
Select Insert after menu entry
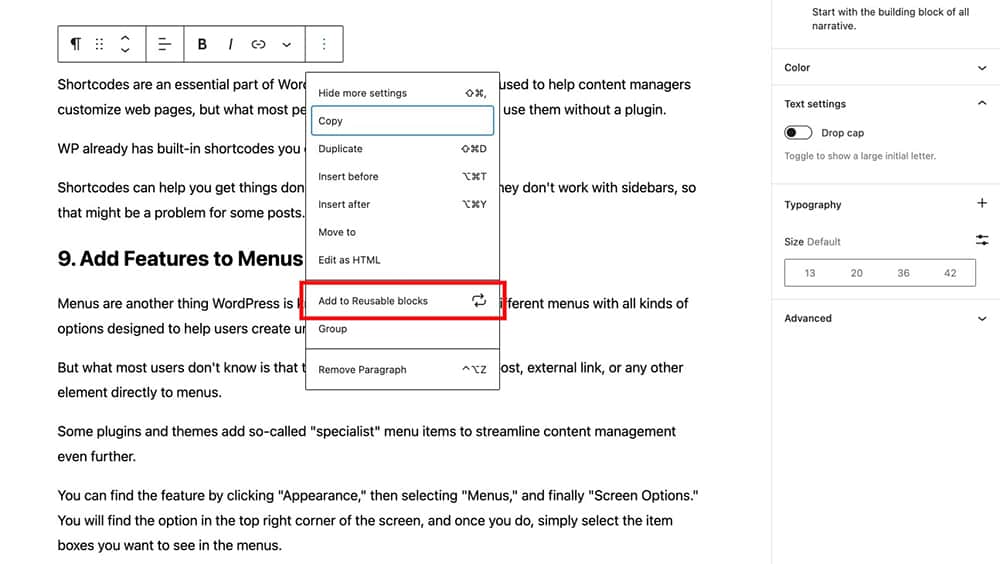pyautogui.click(x=402, y=204)
